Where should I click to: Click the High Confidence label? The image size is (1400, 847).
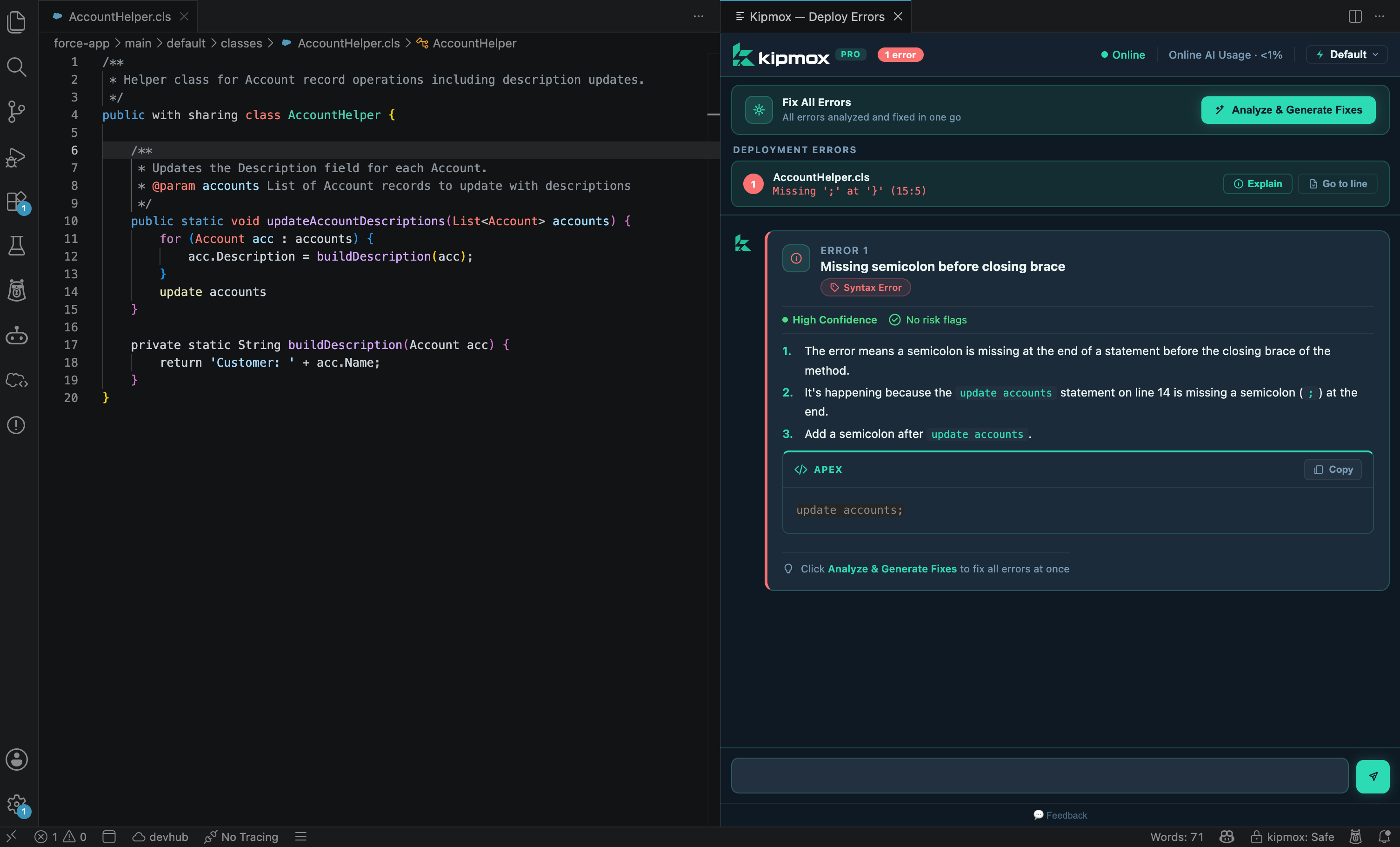pos(829,320)
